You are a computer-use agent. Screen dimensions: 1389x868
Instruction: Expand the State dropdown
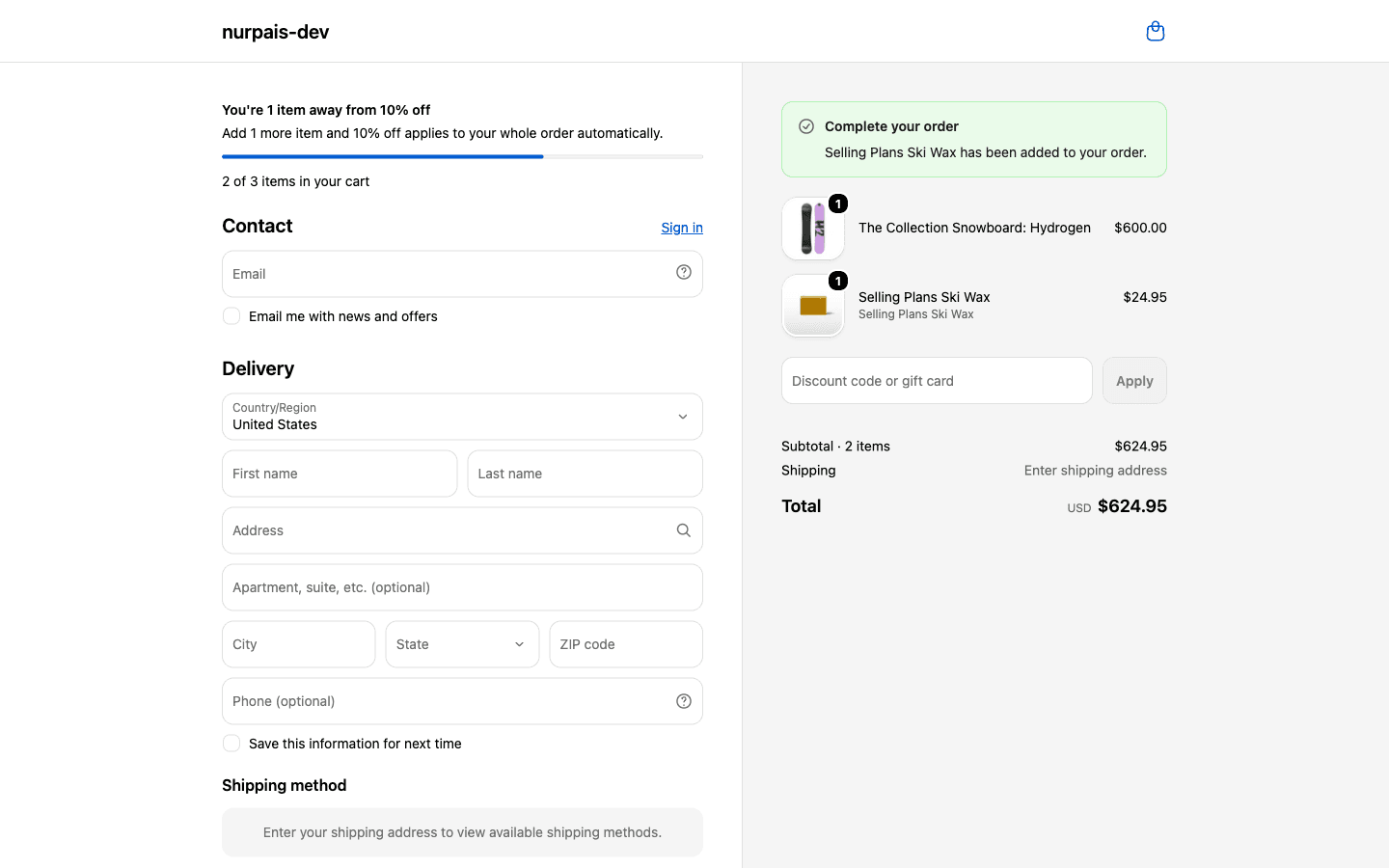[462, 644]
